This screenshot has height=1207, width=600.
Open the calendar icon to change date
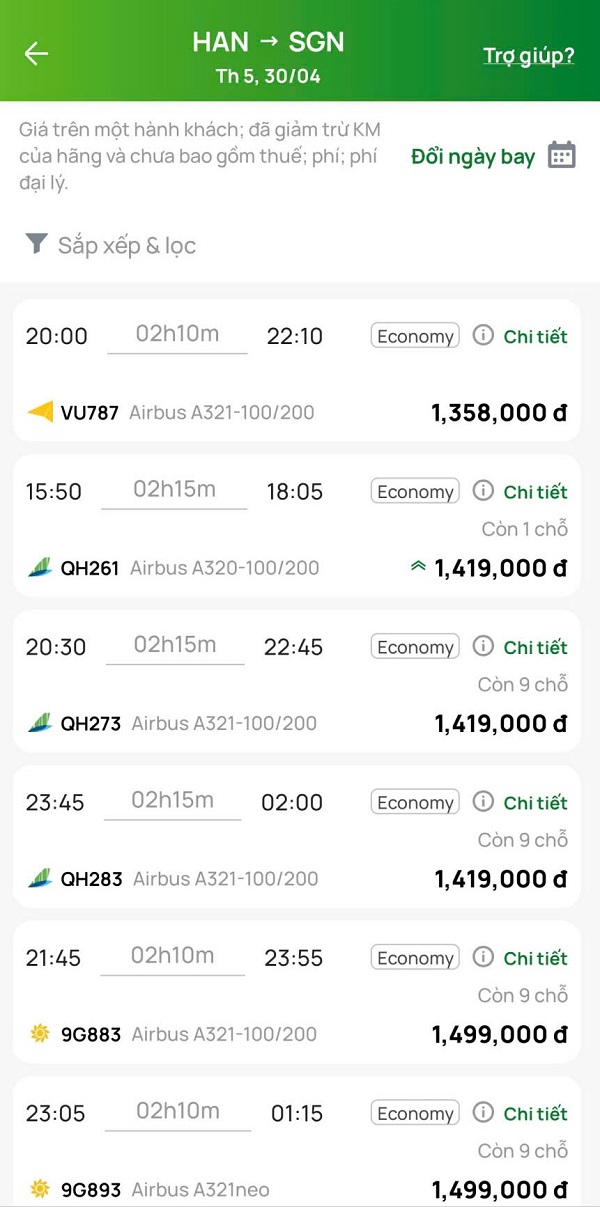click(562, 156)
